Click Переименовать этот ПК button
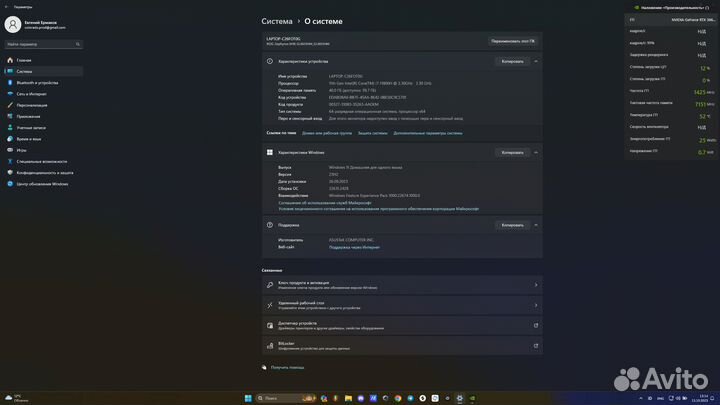The image size is (720, 405). click(512, 41)
